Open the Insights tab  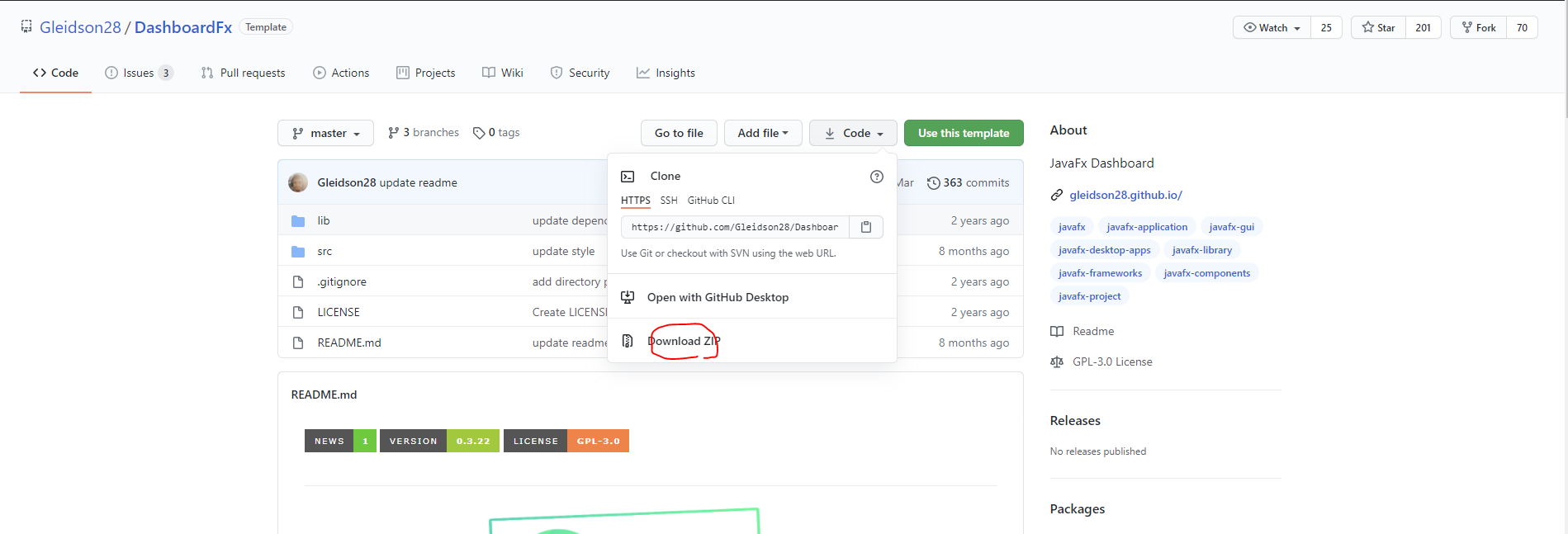click(x=666, y=73)
